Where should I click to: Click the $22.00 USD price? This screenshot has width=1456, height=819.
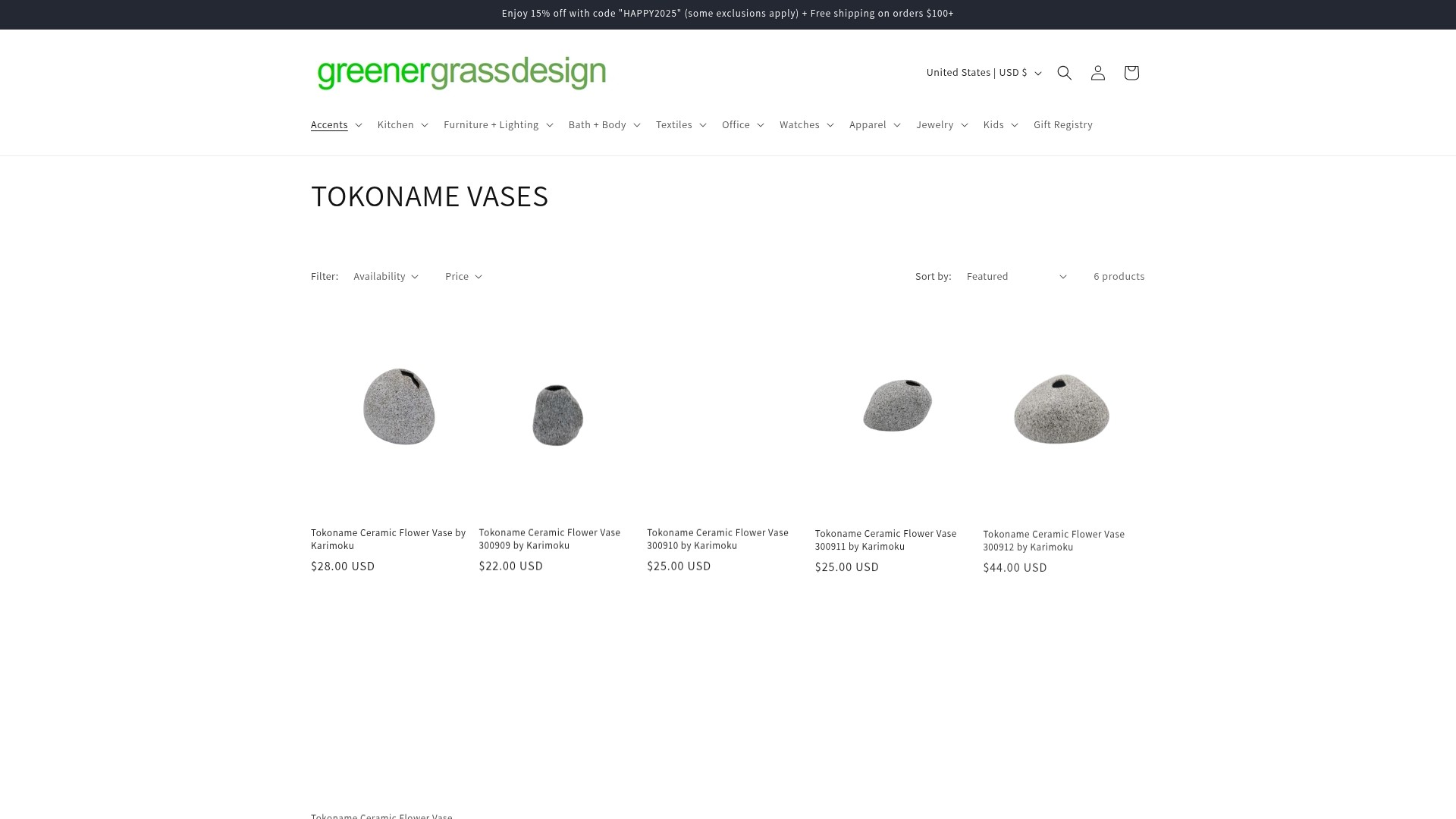coord(510,566)
